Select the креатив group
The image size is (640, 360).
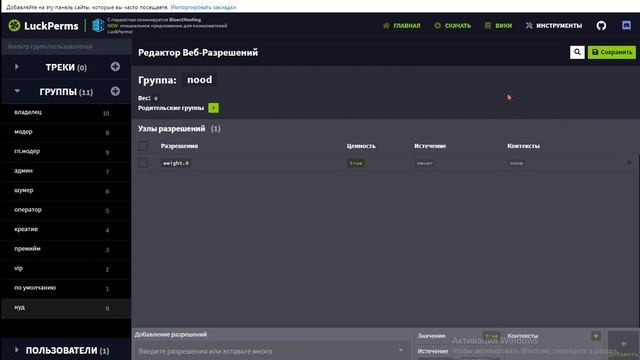click(66, 230)
